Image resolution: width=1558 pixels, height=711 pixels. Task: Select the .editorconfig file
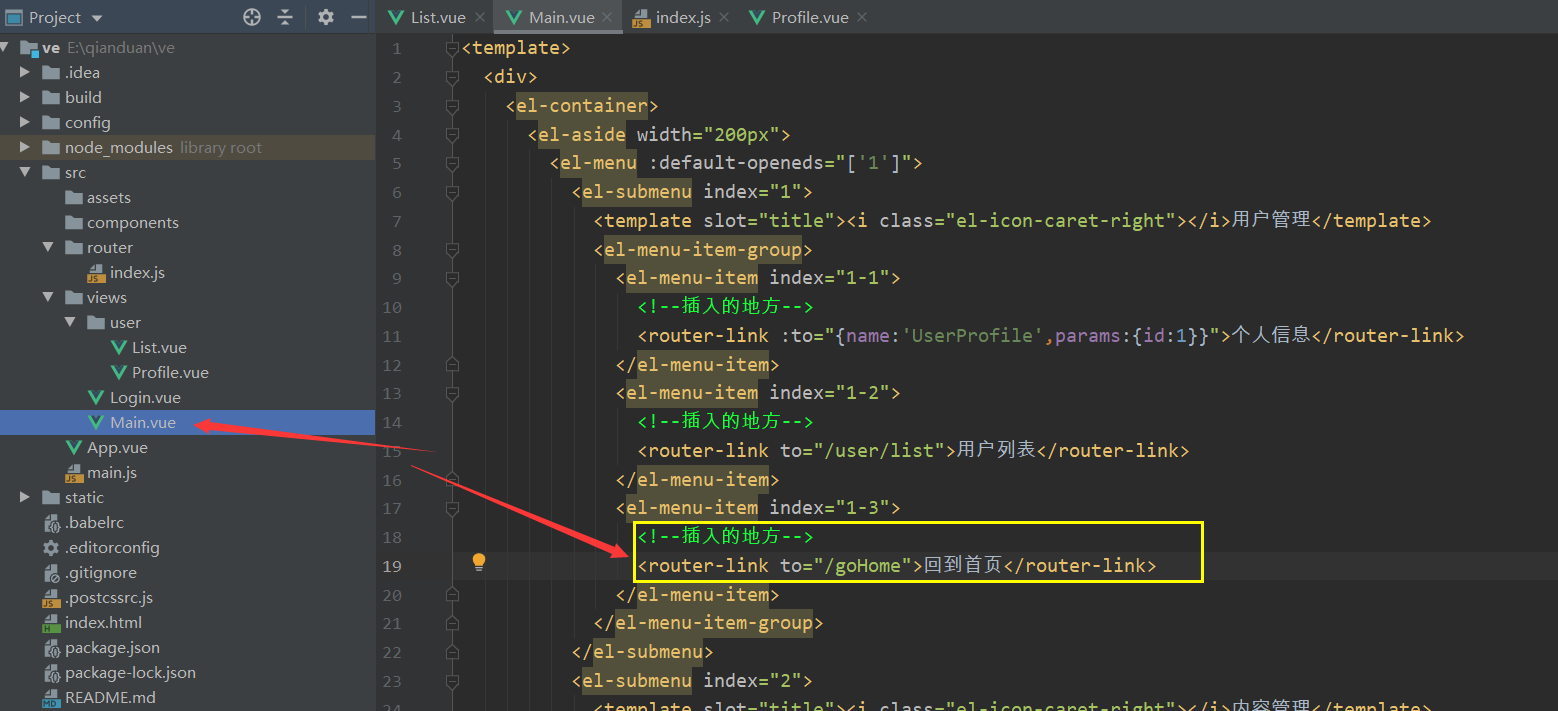point(101,547)
